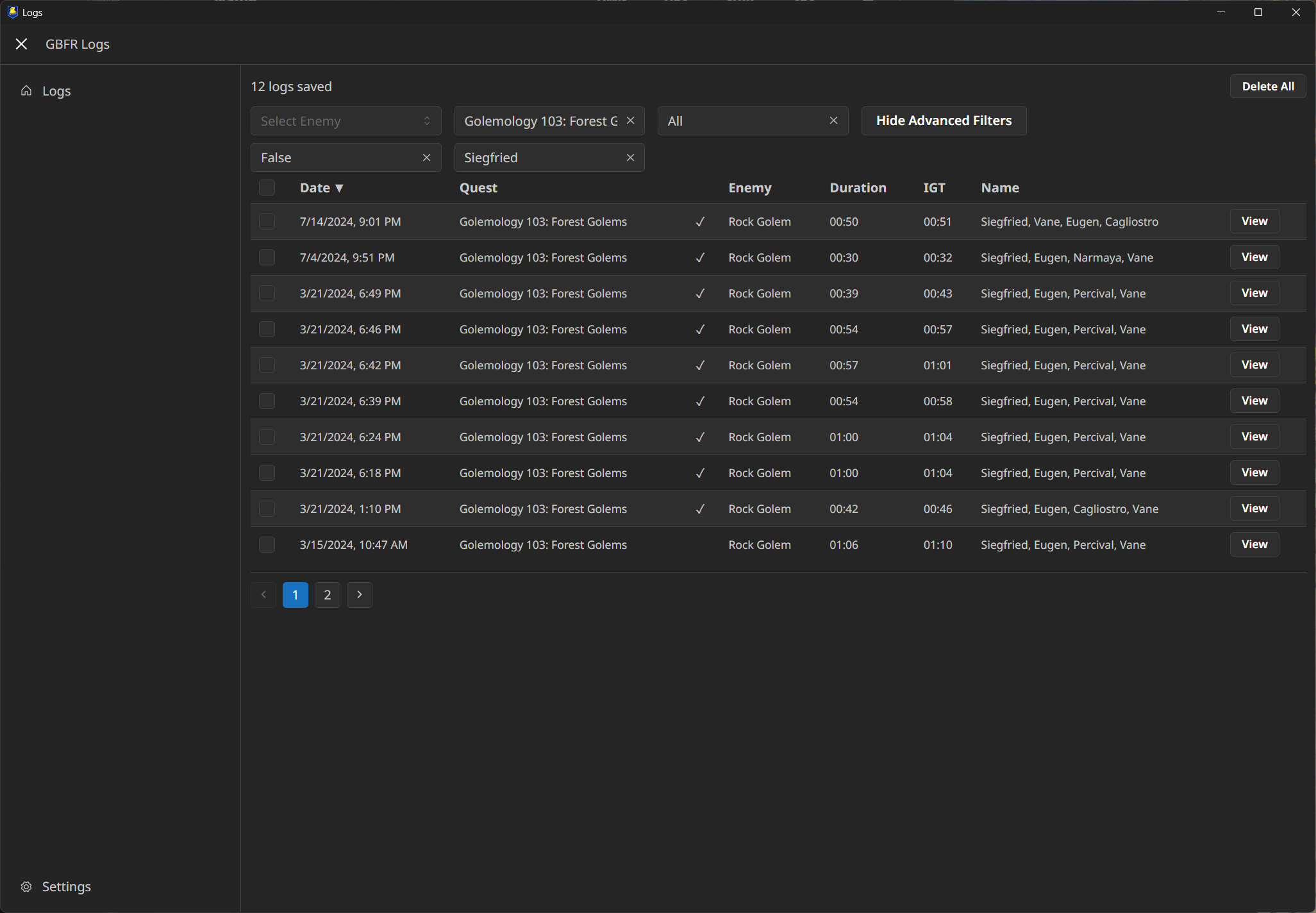1316x913 pixels.
Task: Clear the Golemology 103 quest filter
Action: click(x=631, y=121)
